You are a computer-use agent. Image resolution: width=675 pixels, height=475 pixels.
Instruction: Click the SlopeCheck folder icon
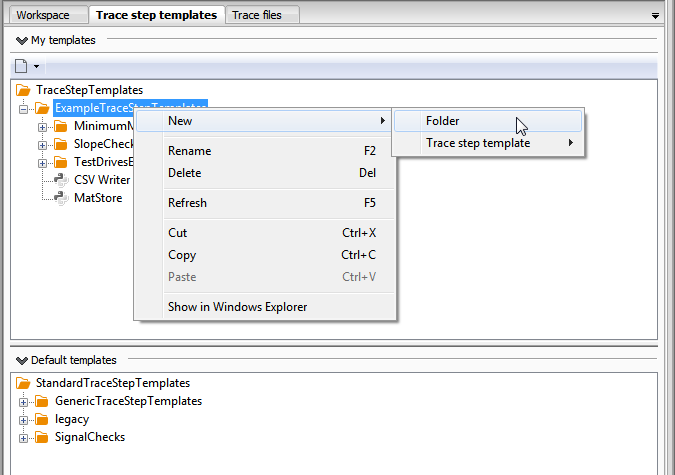click(61, 144)
